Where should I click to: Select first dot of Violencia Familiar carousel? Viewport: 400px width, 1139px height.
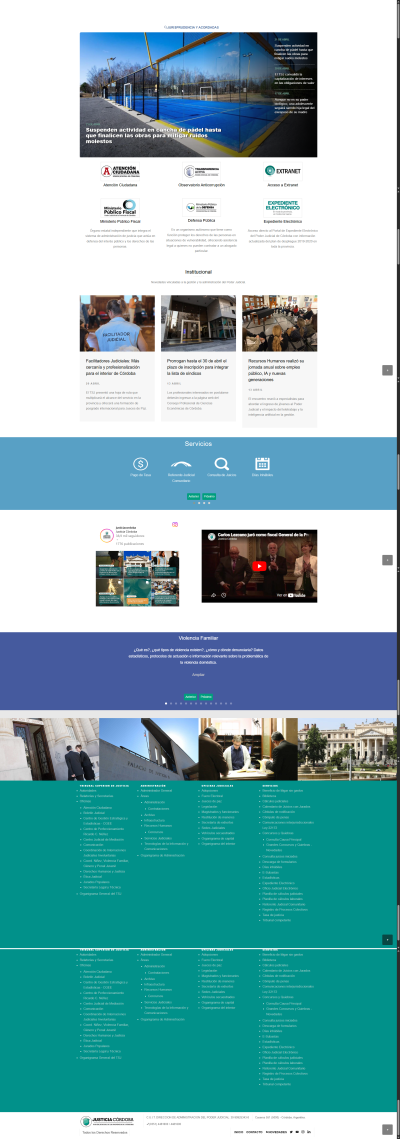click(166, 703)
